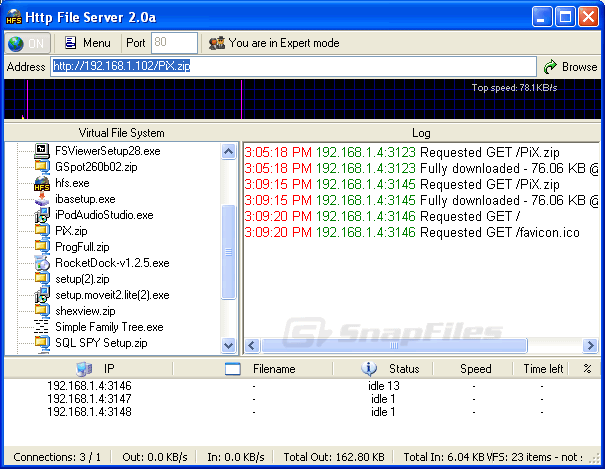Open the Menu button
The height and width of the screenshot is (469, 605).
[x=87, y=43]
